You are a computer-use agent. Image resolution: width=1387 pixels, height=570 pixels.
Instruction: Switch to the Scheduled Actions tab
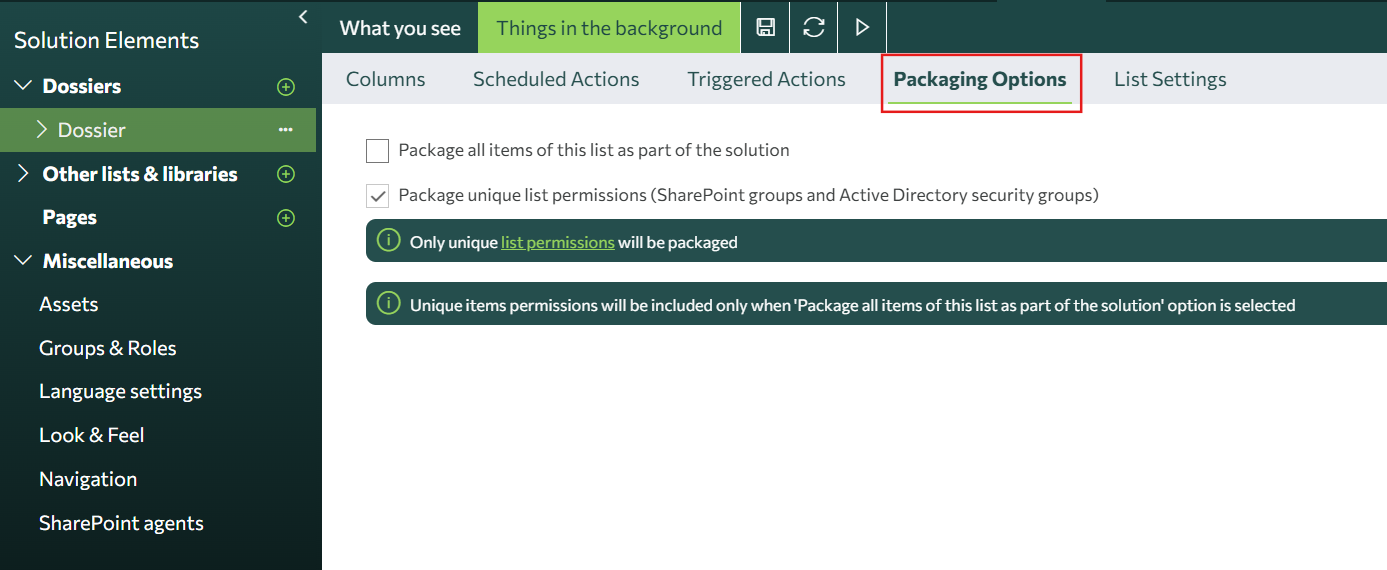pyautogui.click(x=556, y=79)
